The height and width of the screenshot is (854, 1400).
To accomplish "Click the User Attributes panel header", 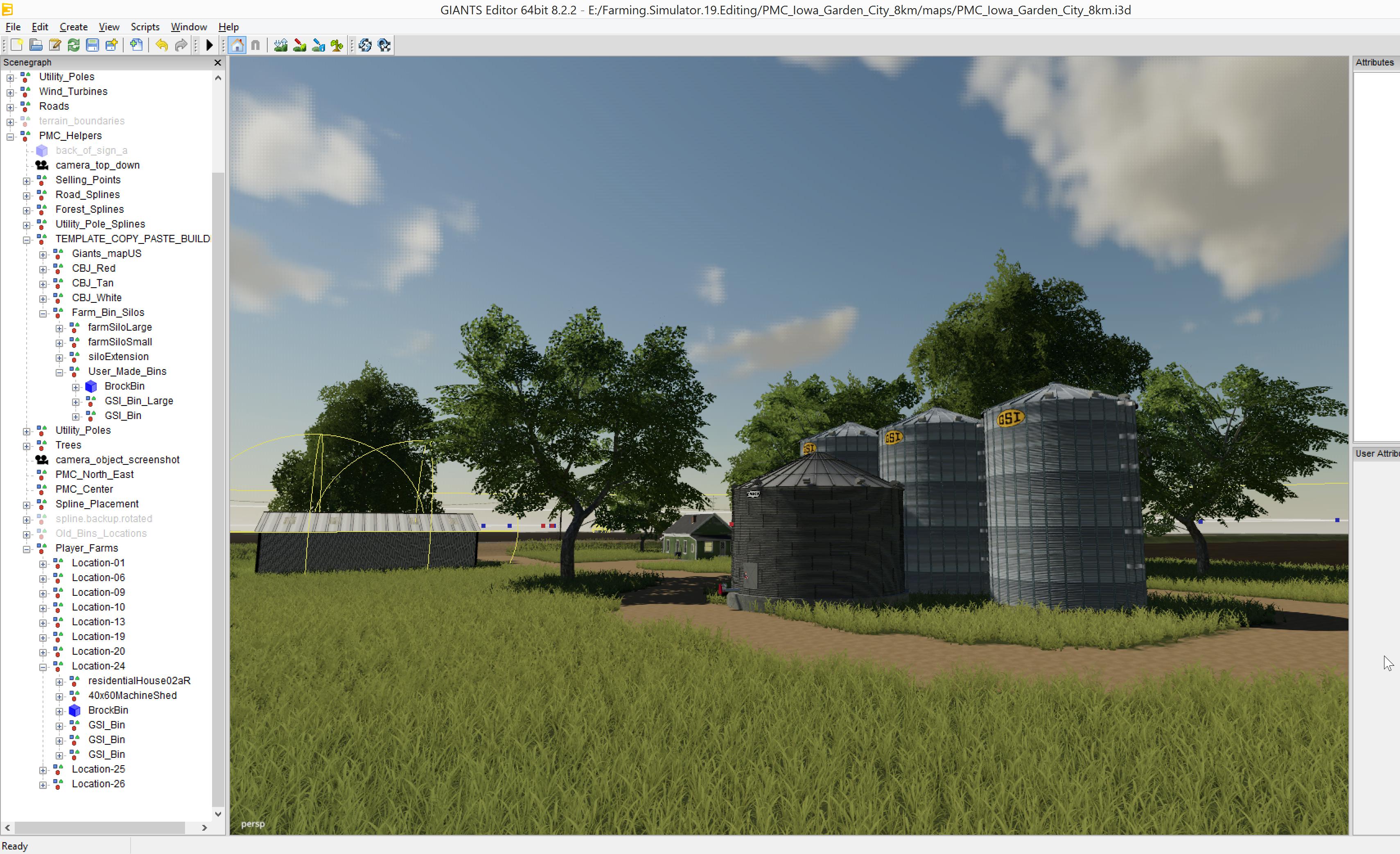I will (x=1377, y=454).
